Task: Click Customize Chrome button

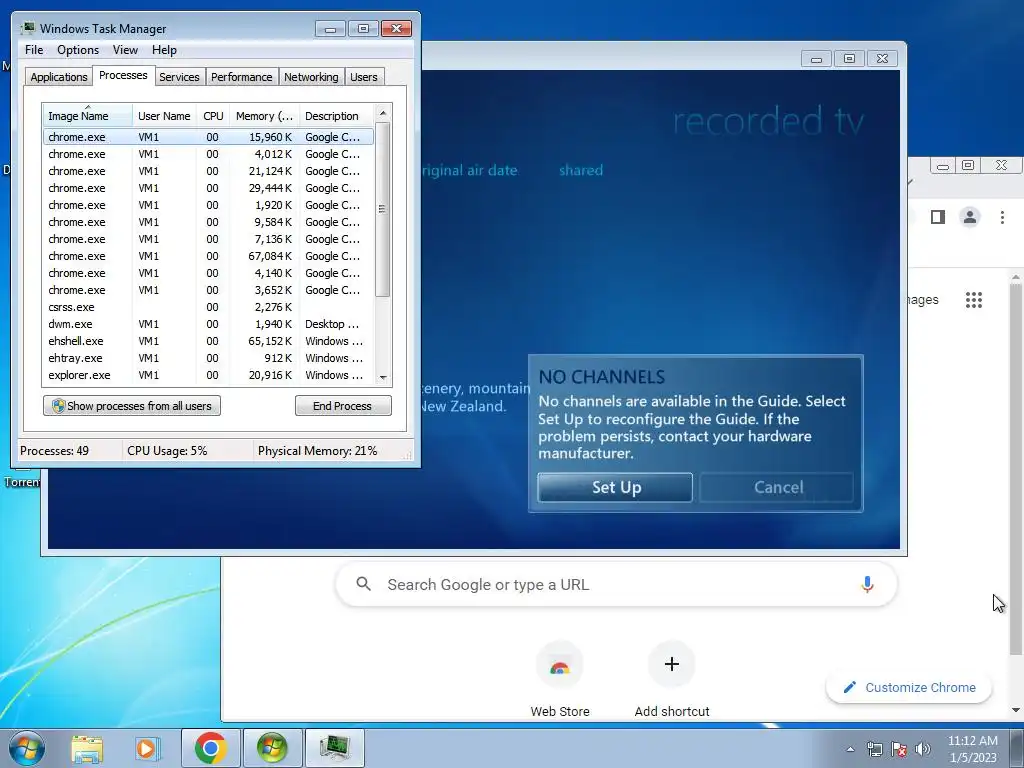Action: pyautogui.click(x=909, y=687)
